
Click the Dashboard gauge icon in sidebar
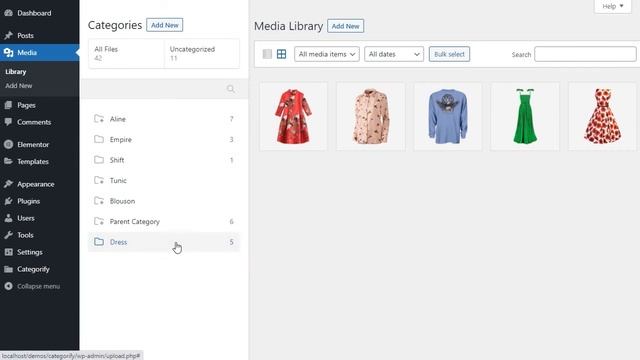click(x=8, y=13)
